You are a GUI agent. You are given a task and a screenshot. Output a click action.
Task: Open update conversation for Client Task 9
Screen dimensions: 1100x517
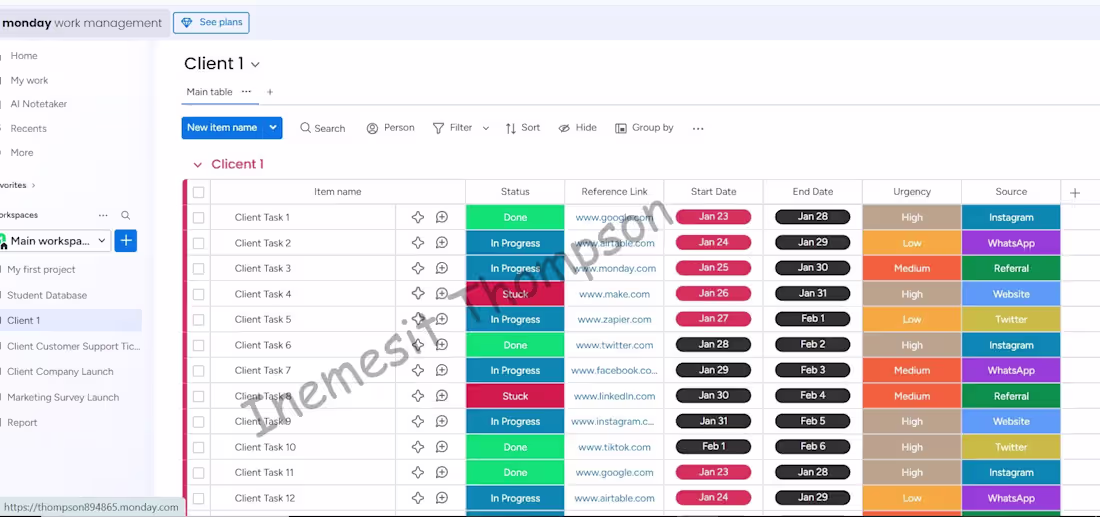click(x=442, y=422)
